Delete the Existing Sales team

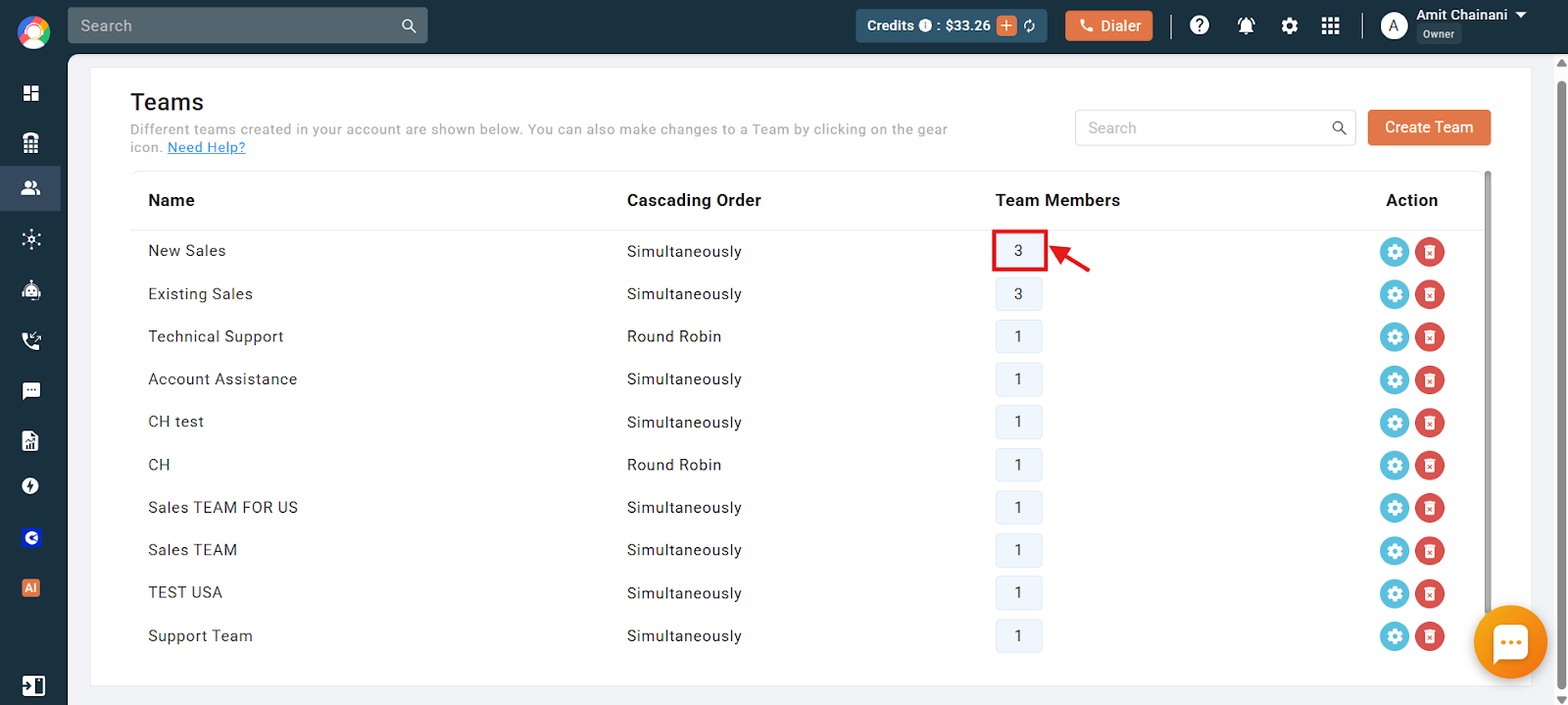[x=1430, y=294]
